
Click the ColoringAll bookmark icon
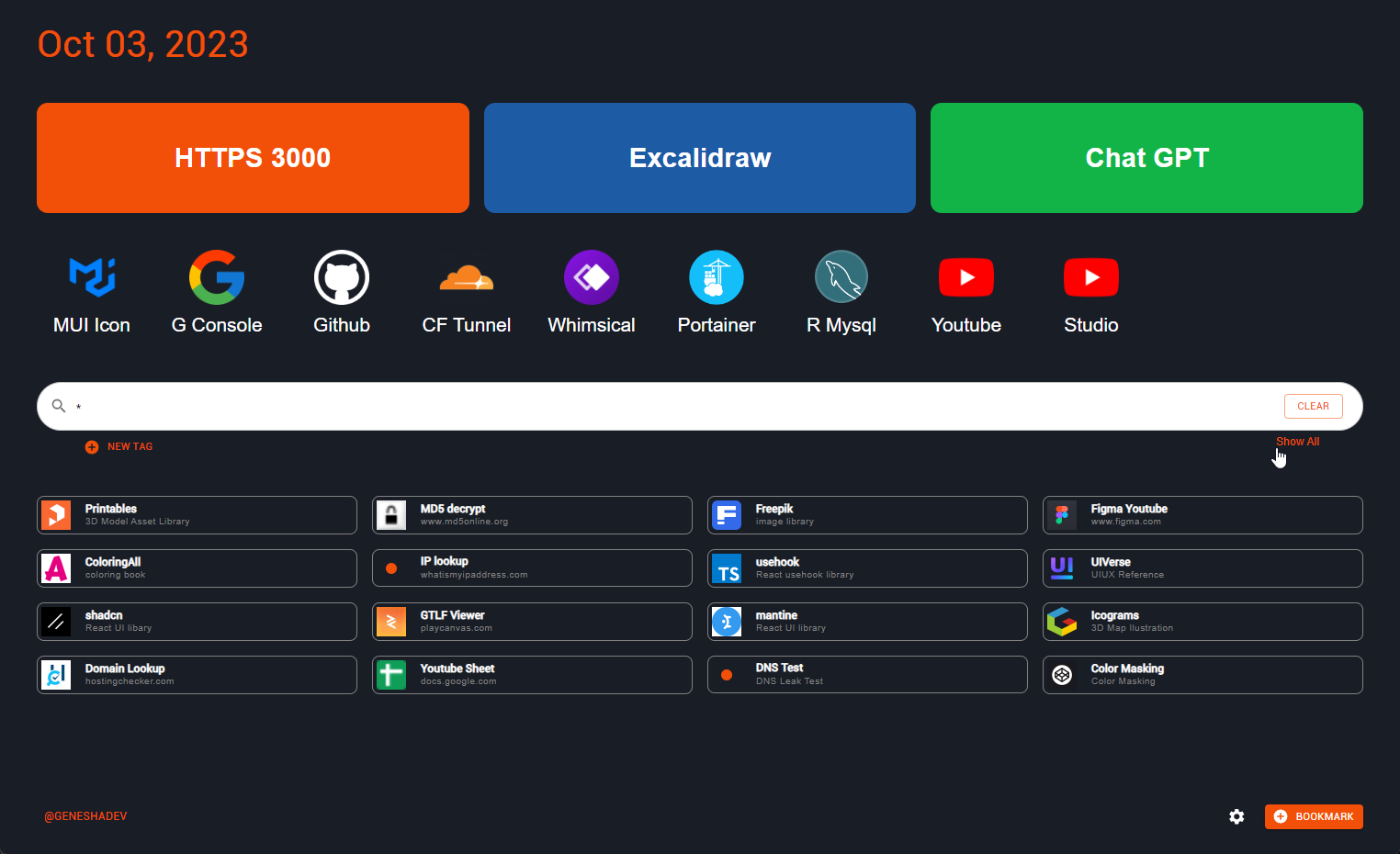(x=56, y=568)
